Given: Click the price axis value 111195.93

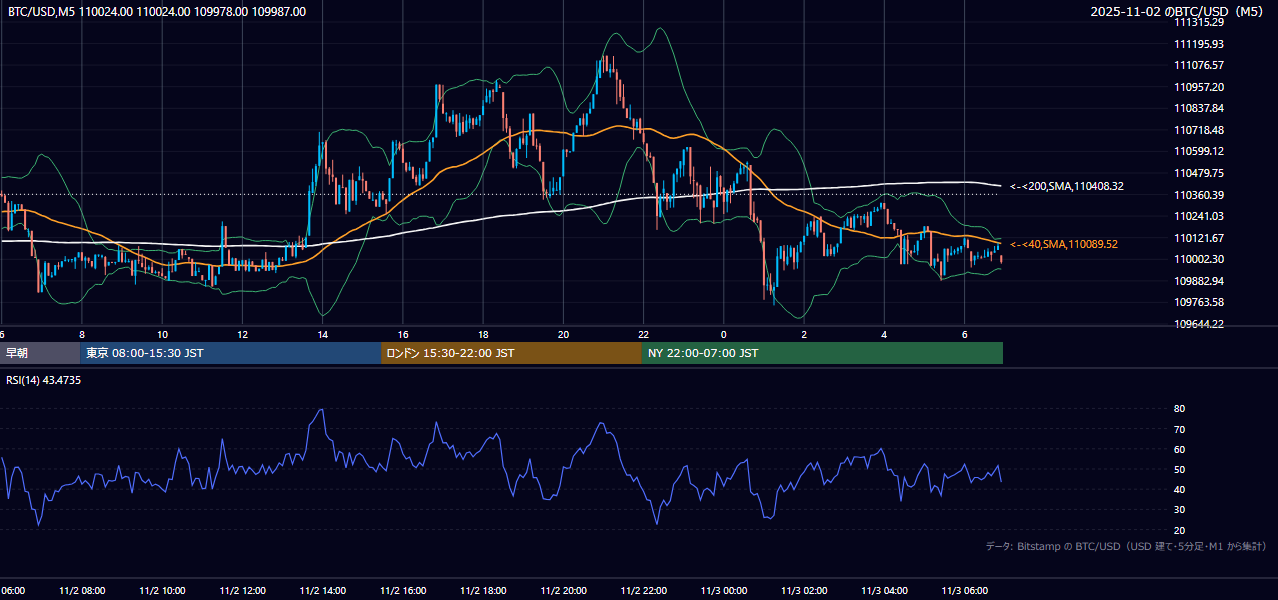Looking at the screenshot, I should (x=1199, y=44).
